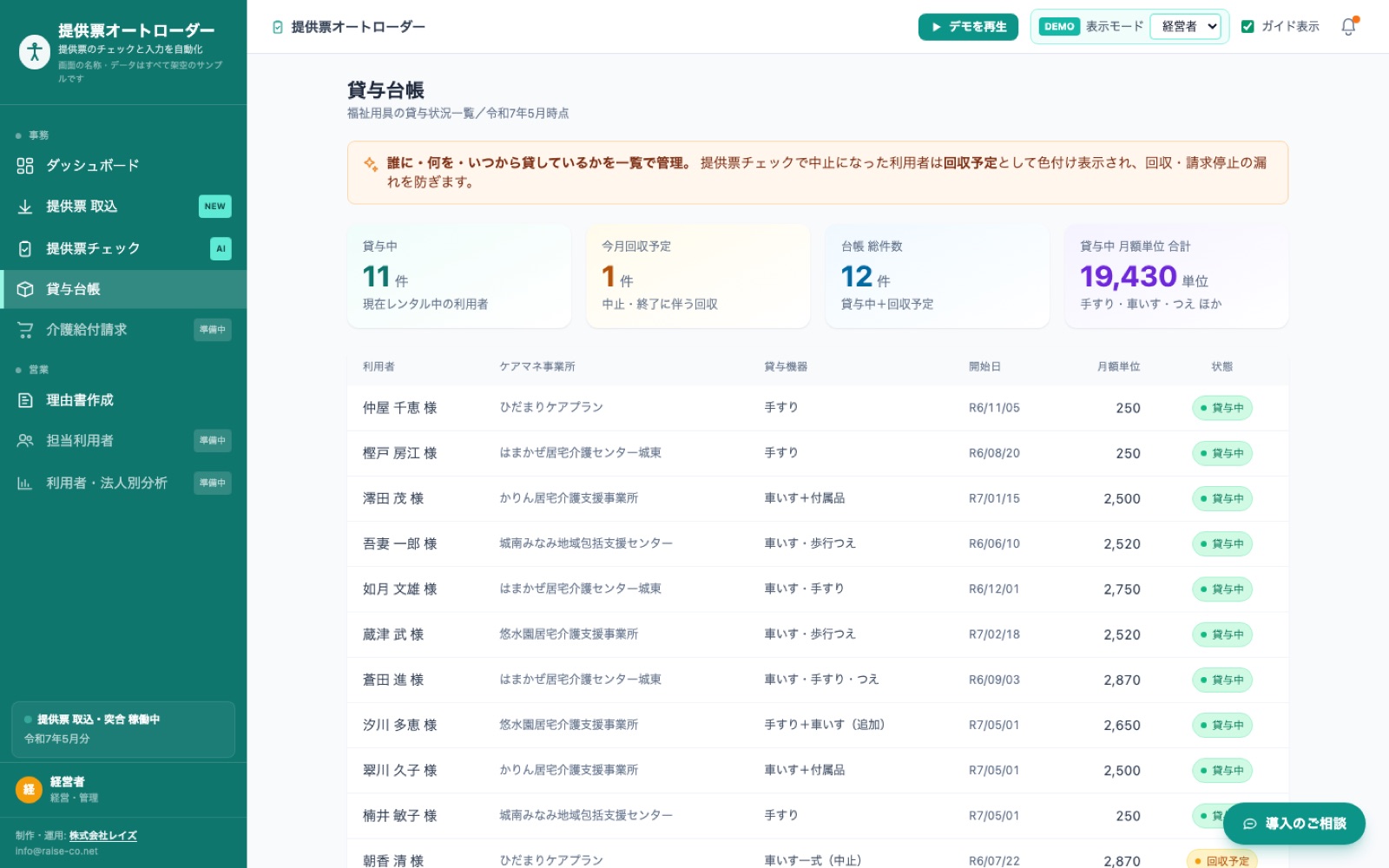Select user row 澤田 茂 様

click(818, 498)
